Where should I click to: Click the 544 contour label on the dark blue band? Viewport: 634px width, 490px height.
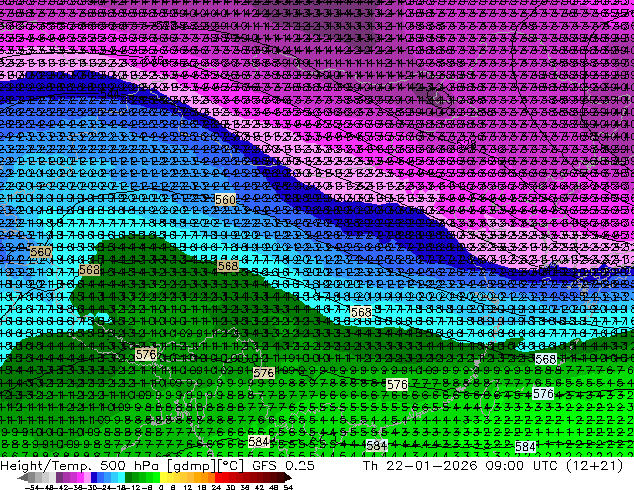[x=110, y=94]
